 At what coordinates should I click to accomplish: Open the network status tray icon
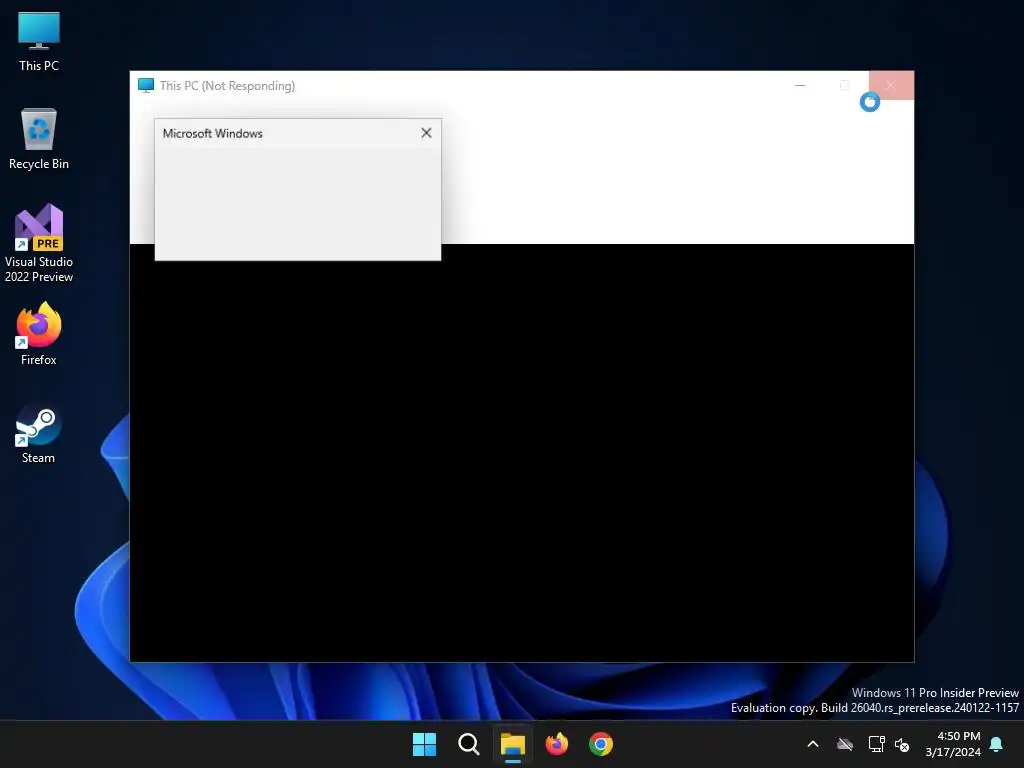(876, 744)
